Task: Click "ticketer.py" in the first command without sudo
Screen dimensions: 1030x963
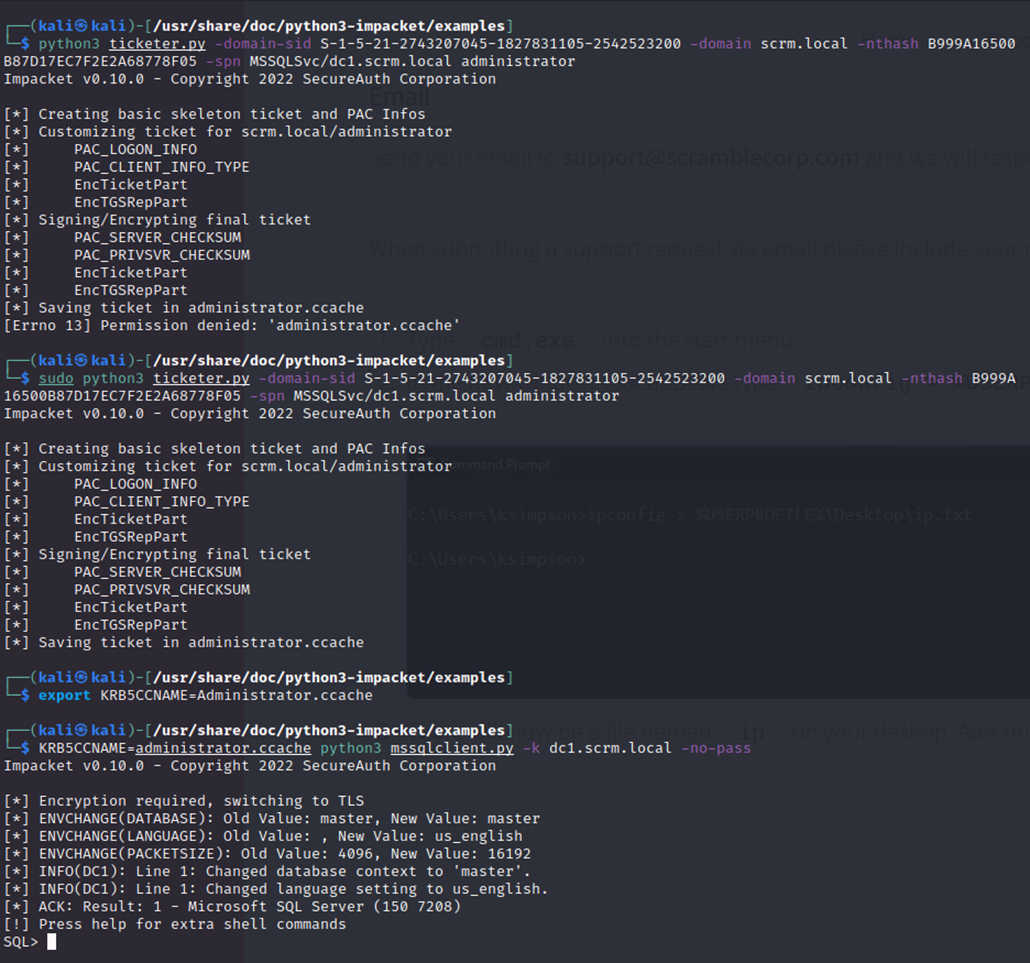Action: pos(157,44)
